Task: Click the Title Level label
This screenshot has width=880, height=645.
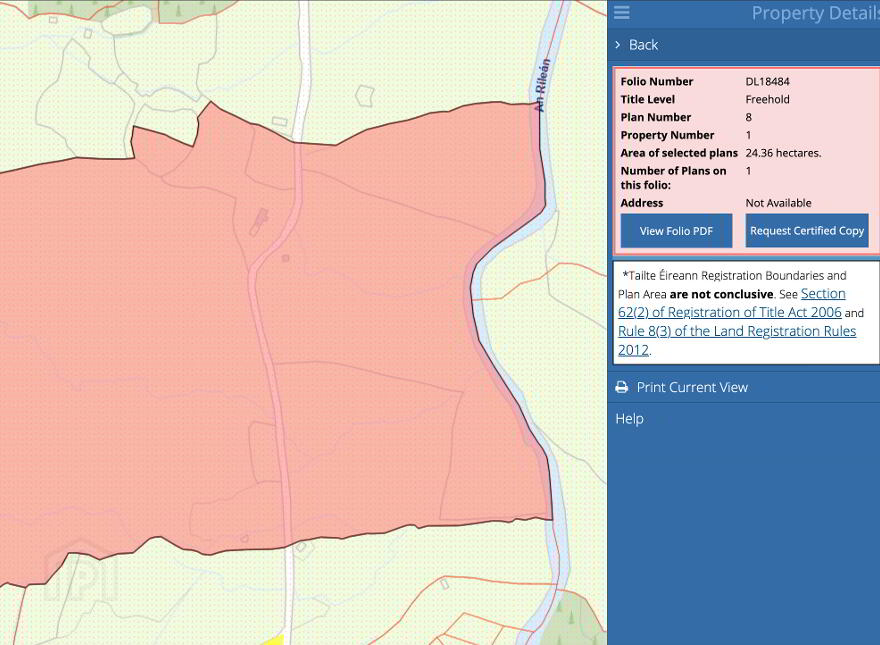Action: pyautogui.click(x=648, y=99)
